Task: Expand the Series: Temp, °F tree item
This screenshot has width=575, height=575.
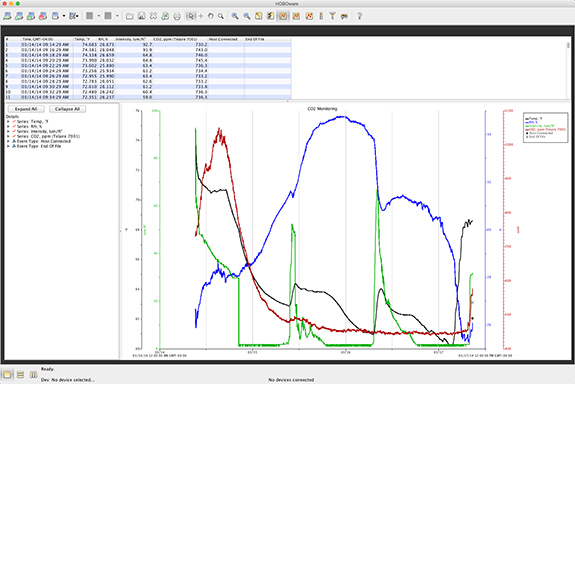Action: [x=8, y=121]
